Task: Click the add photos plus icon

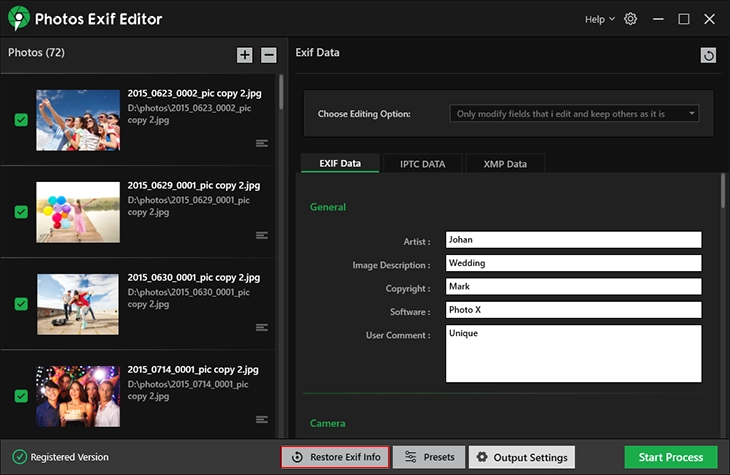Action: click(245, 55)
